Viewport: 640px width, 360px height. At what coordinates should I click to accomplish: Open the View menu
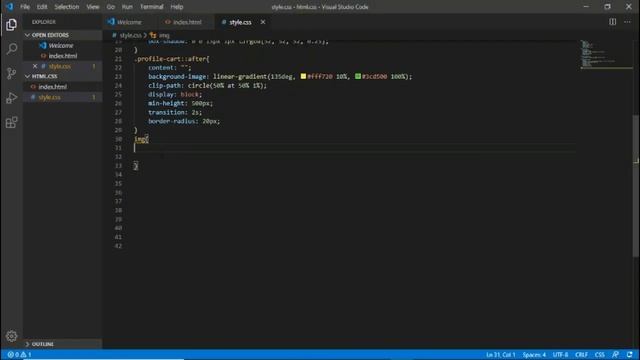[x=93, y=7]
